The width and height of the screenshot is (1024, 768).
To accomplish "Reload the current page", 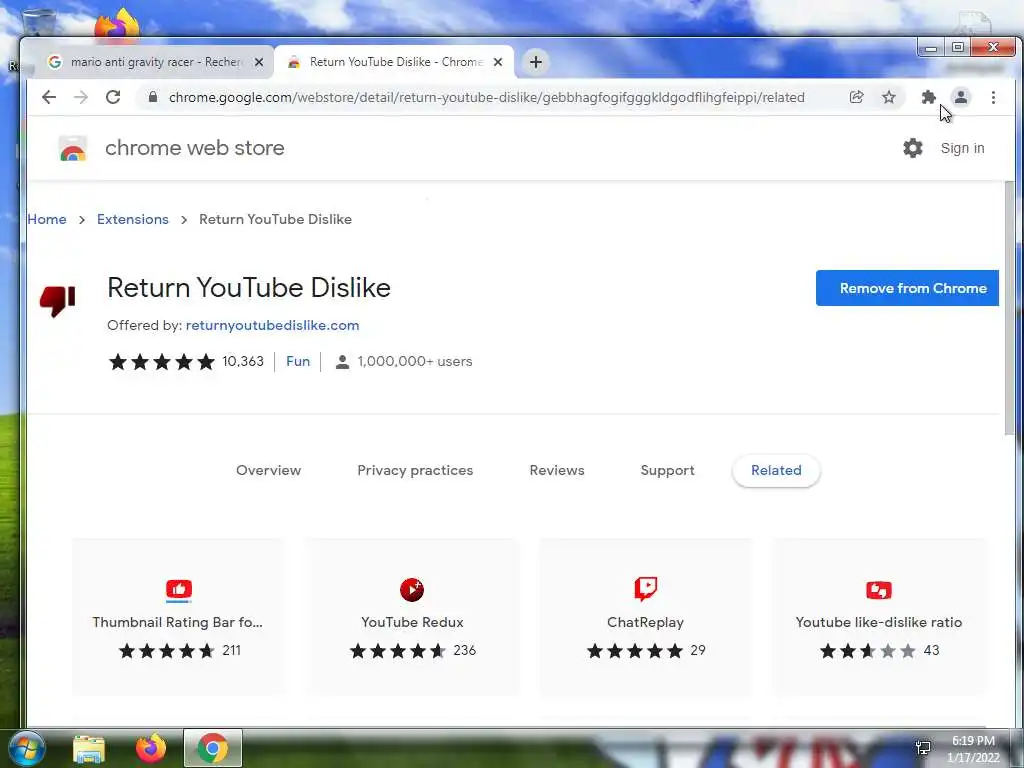I will point(113,97).
